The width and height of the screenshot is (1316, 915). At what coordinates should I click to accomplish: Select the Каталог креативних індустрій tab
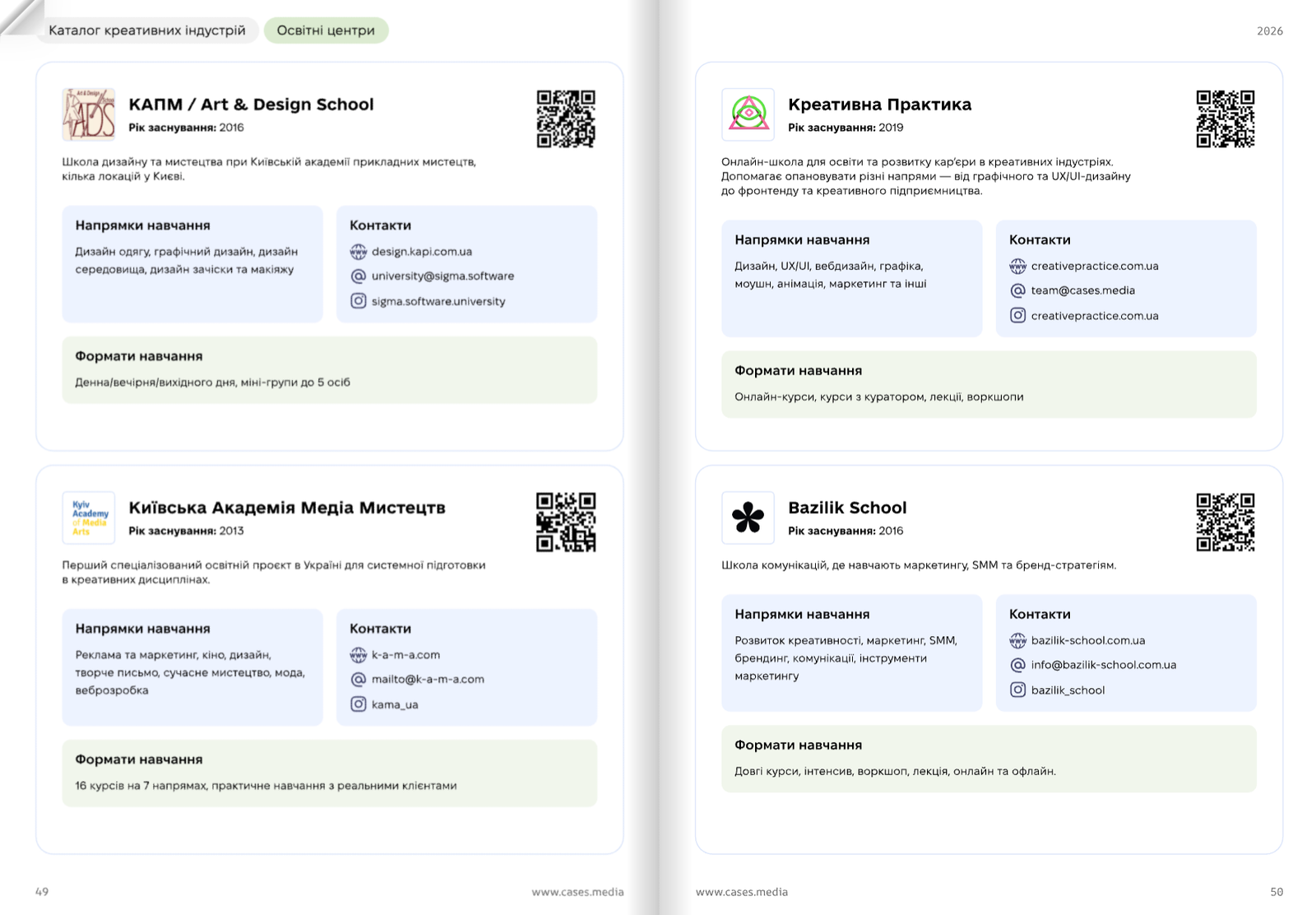(x=147, y=30)
